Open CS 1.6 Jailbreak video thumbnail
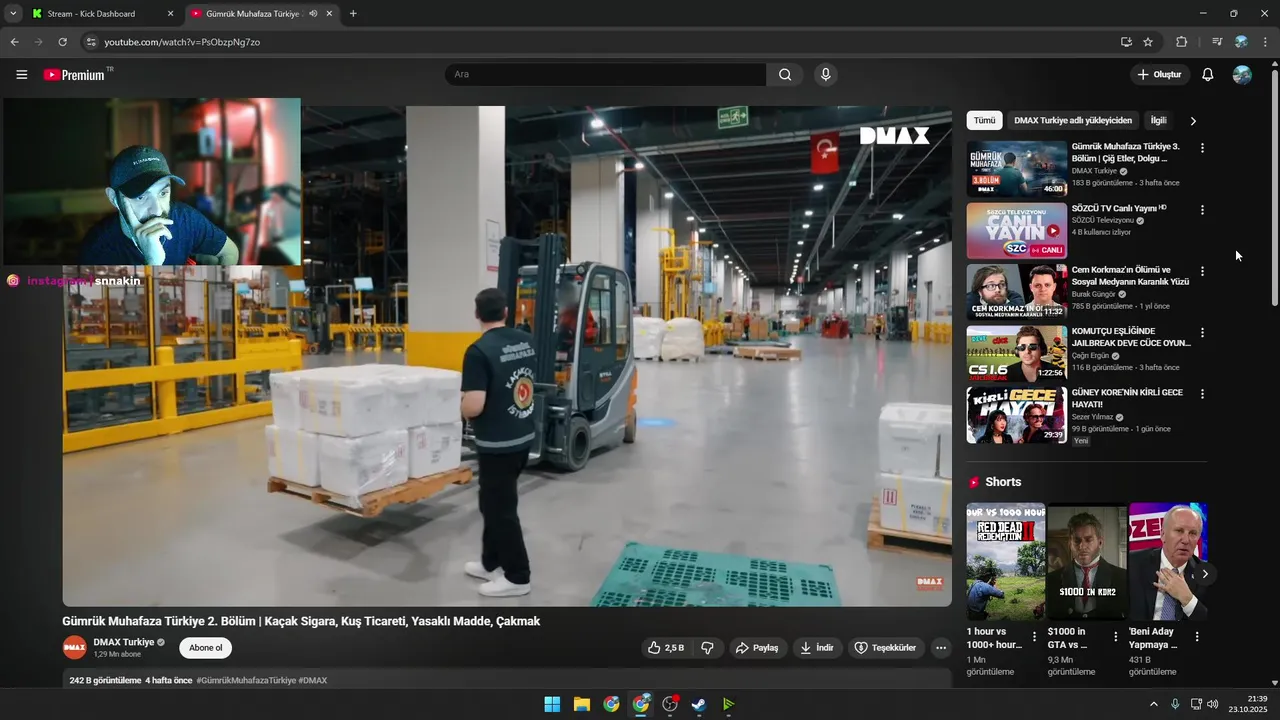1280x720 pixels. 1016,353
